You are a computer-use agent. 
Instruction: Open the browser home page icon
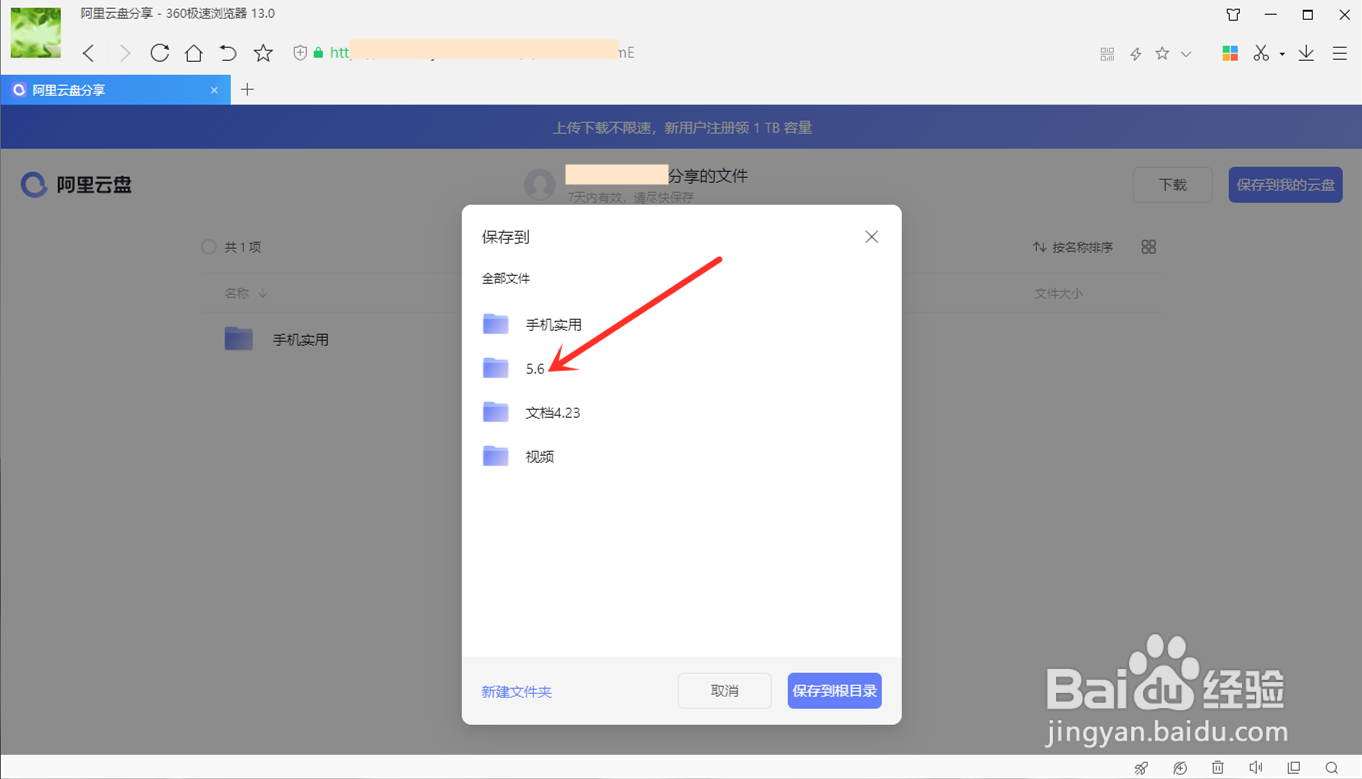tap(194, 53)
